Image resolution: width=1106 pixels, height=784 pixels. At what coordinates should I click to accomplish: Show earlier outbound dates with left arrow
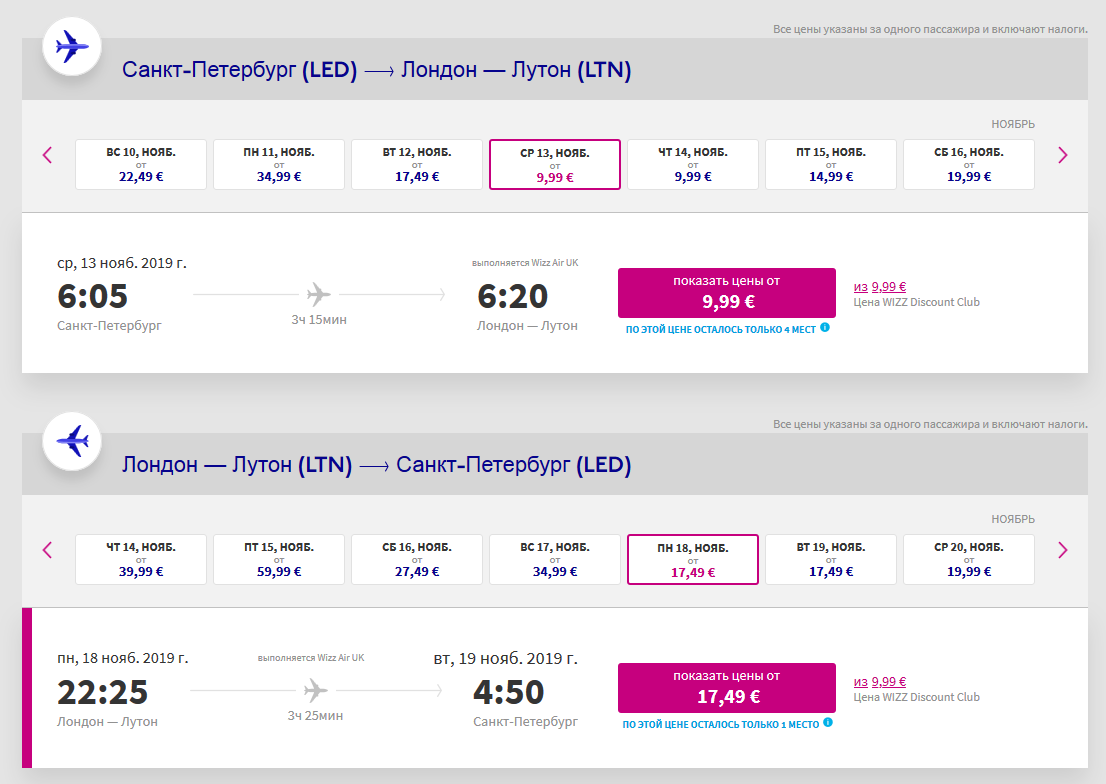(x=47, y=155)
